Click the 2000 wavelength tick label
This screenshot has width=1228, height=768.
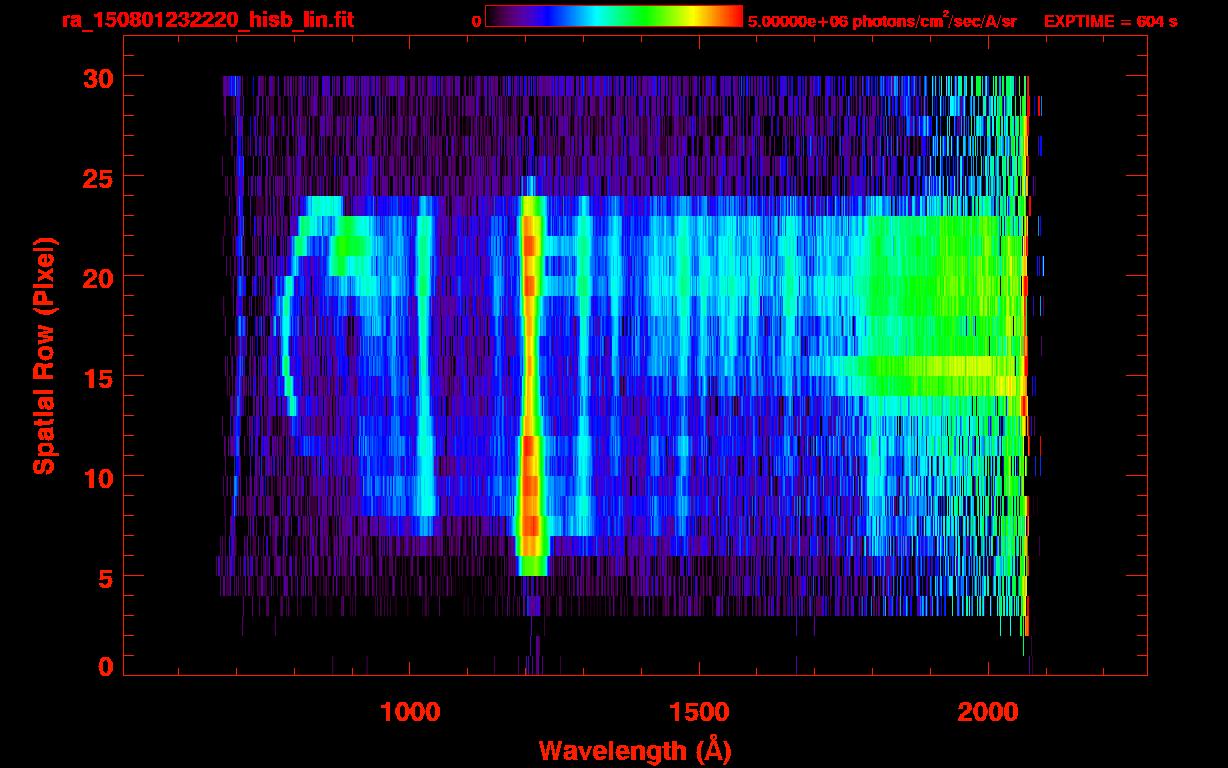988,712
